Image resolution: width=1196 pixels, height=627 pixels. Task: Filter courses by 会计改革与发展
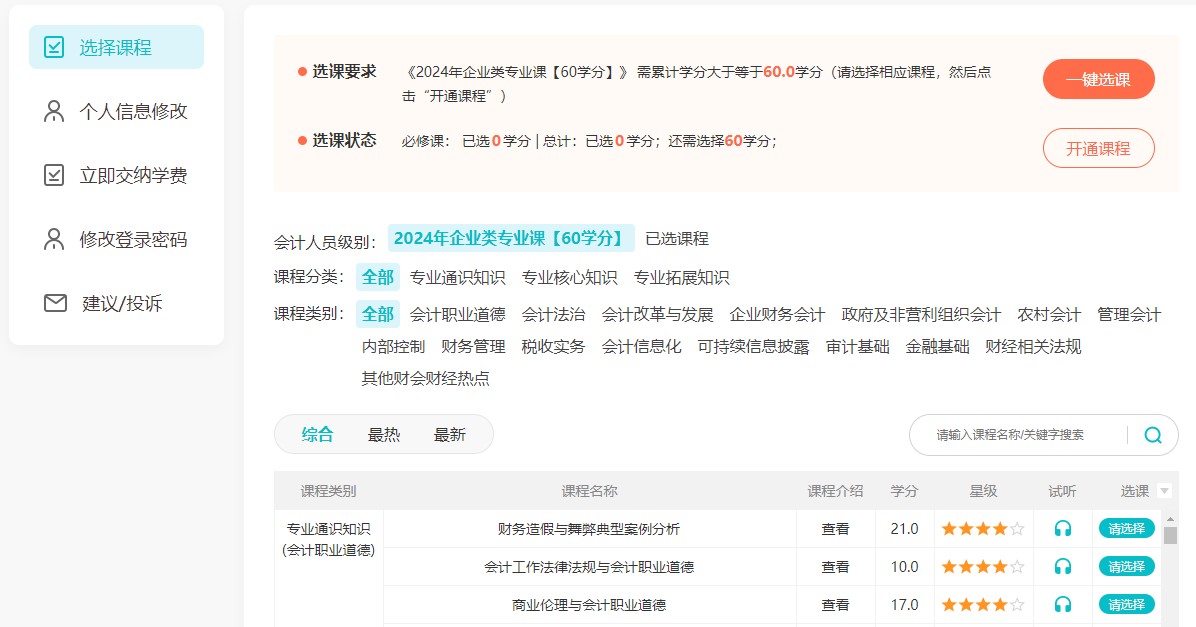coord(657,314)
